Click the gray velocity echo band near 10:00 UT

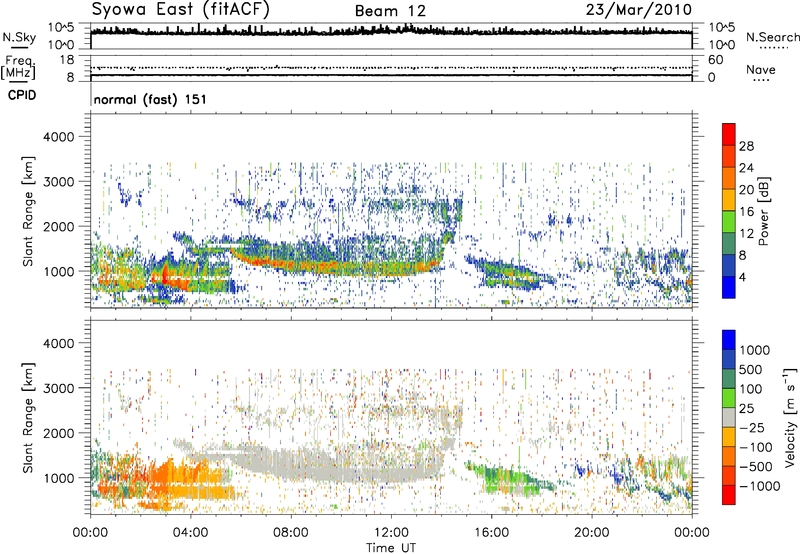coord(340,467)
